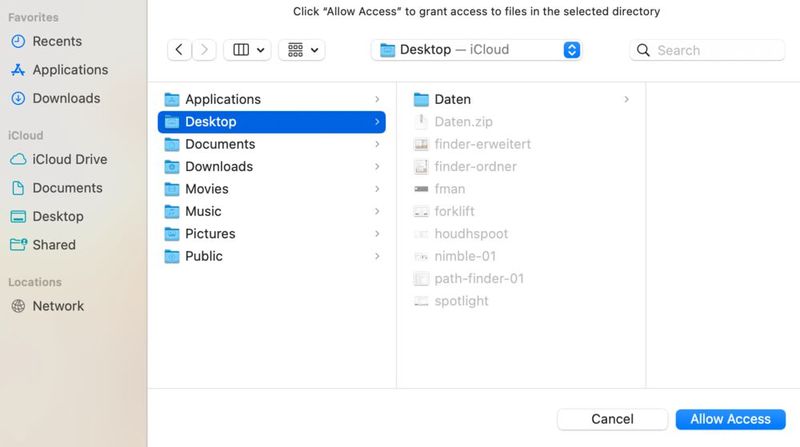Expand the Public folder chevron
This screenshot has width=800, height=447.
377,256
